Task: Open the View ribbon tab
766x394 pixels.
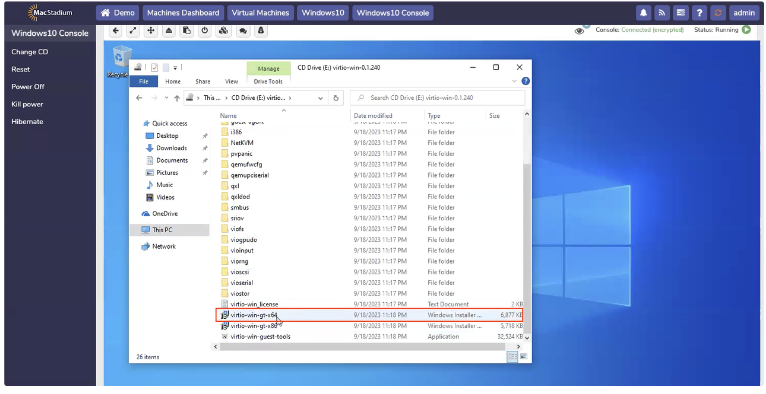Action: (231, 82)
